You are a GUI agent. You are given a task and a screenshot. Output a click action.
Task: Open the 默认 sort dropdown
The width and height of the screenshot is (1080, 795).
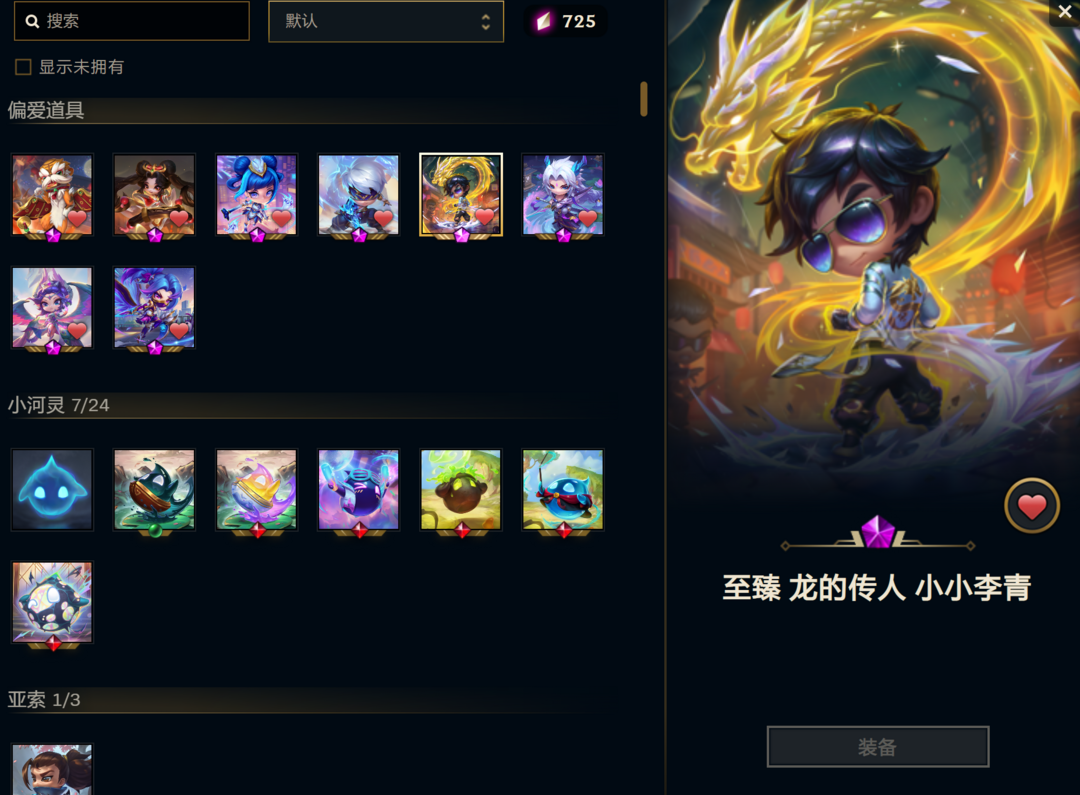pyautogui.click(x=386, y=21)
